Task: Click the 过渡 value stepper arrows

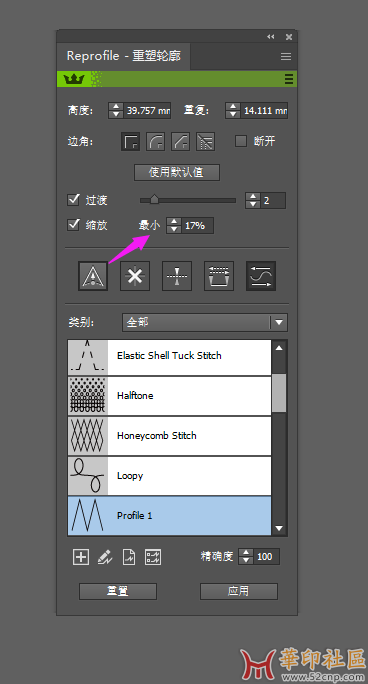Action: pos(253,201)
